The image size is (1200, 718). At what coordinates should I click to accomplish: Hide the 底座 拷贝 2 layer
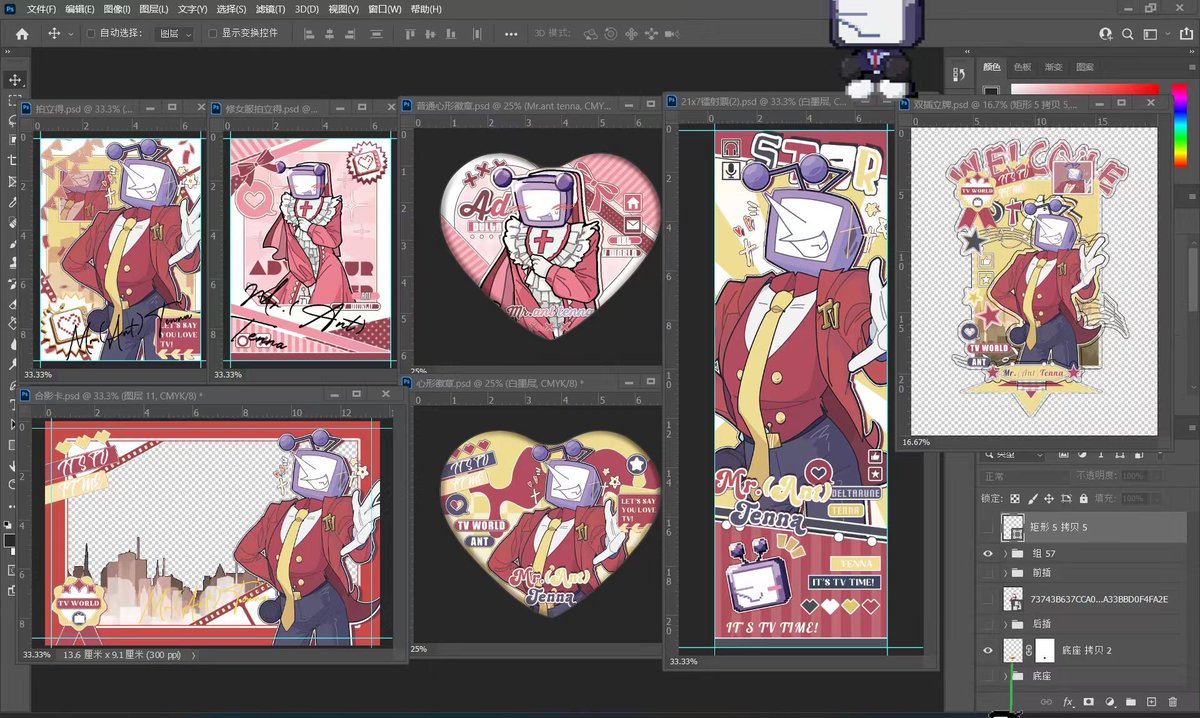click(988, 650)
